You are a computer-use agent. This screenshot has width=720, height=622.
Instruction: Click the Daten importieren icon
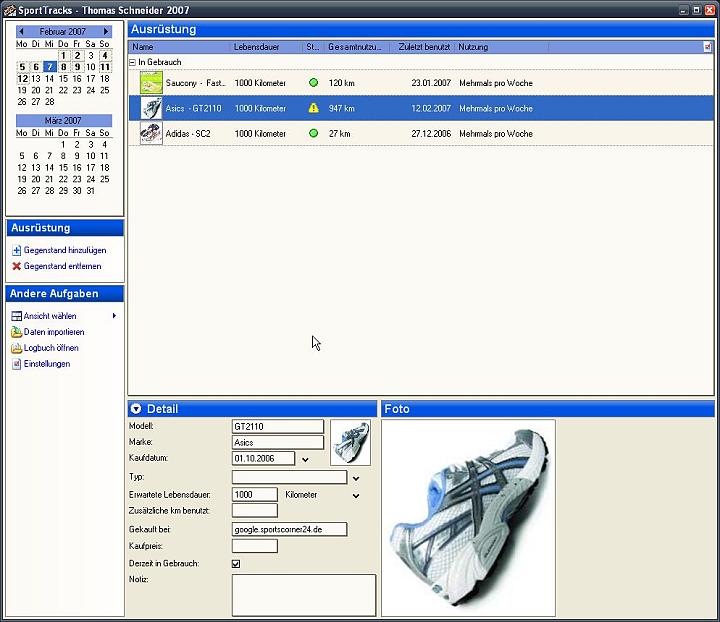pyautogui.click(x=16, y=332)
